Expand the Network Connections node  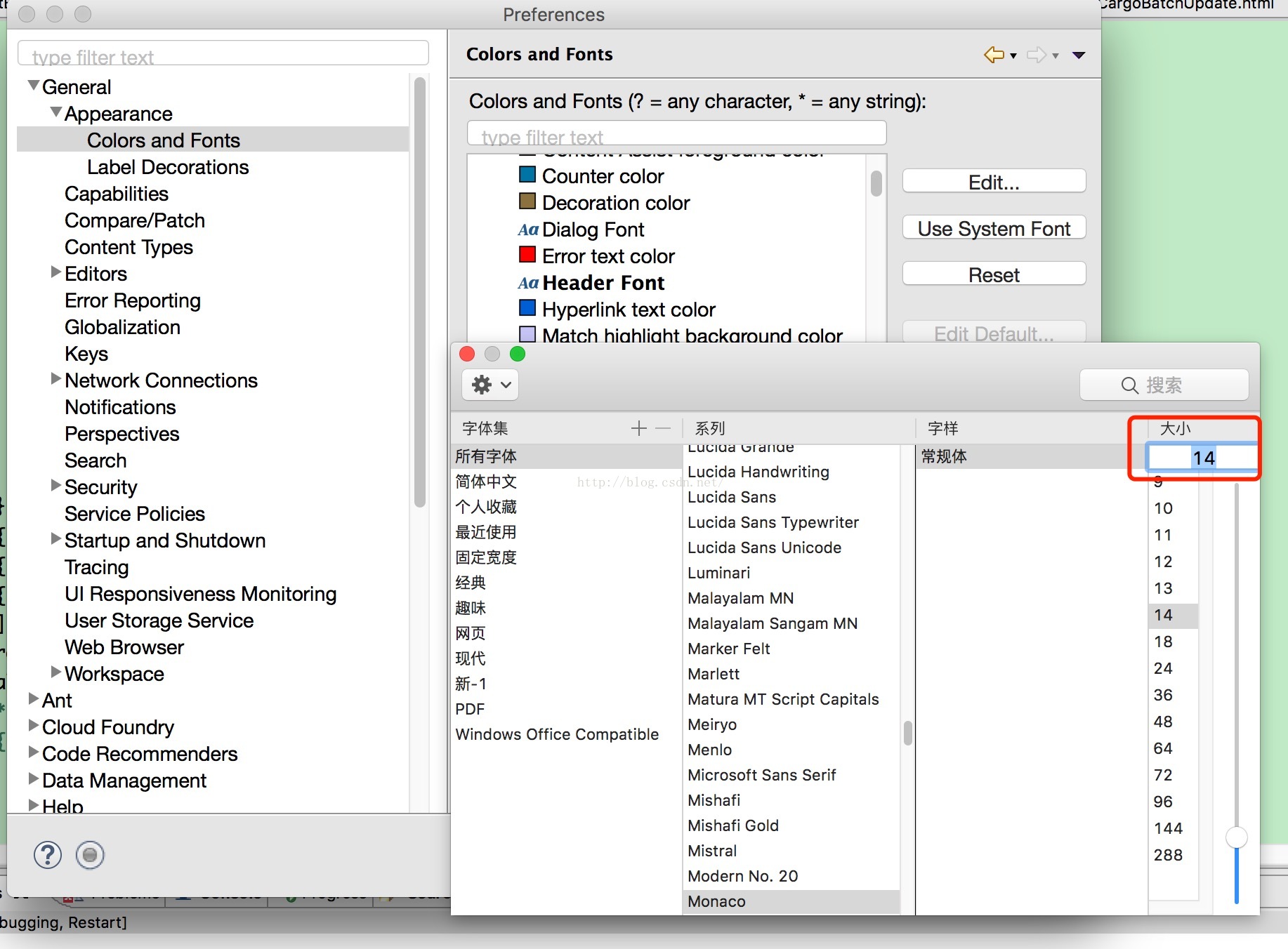56,379
